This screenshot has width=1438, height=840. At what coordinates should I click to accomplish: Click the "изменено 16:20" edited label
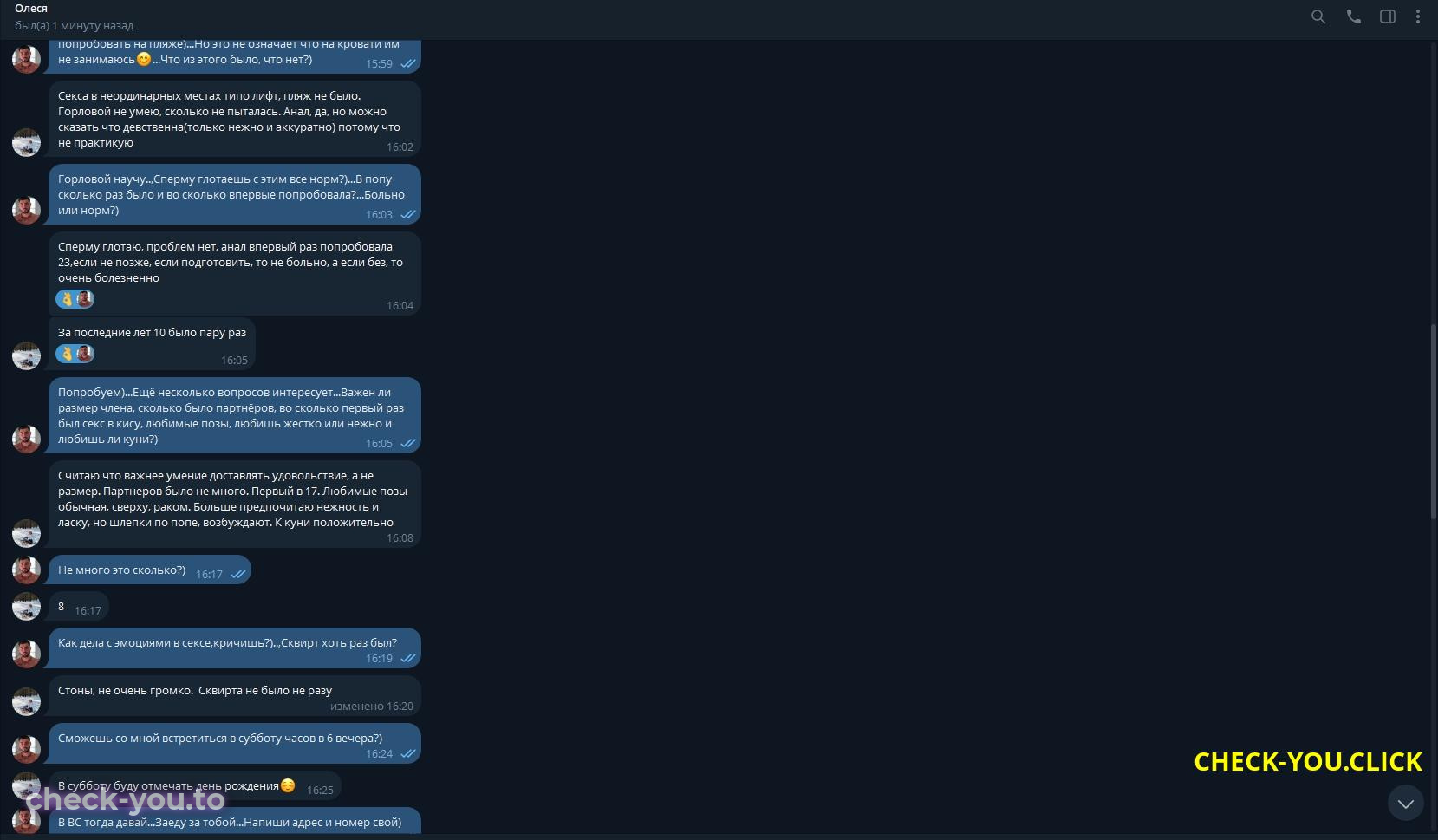(372, 707)
